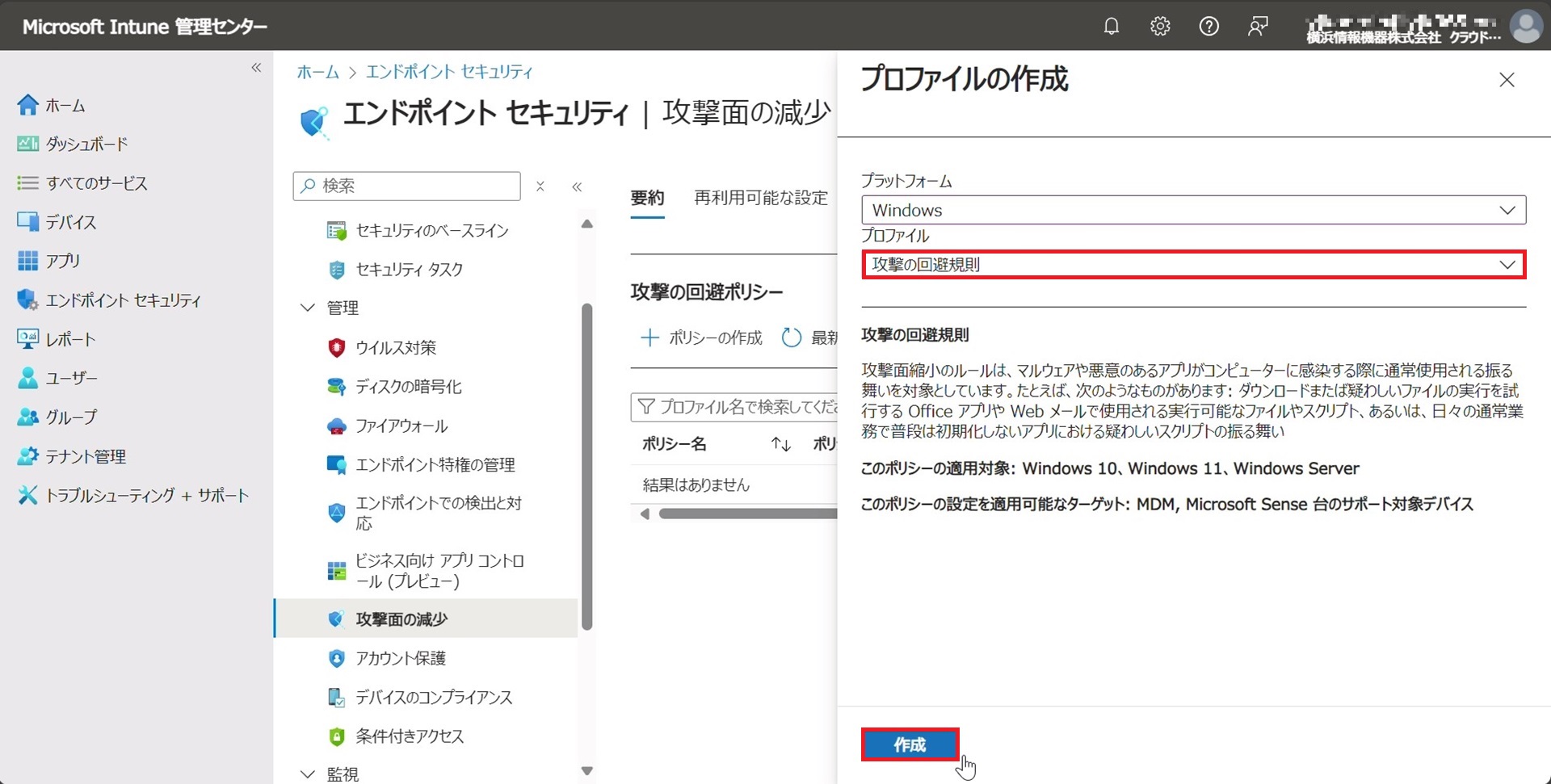Open テナント管理 in the left navigation
The height and width of the screenshot is (784, 1551).
point(86,456)
